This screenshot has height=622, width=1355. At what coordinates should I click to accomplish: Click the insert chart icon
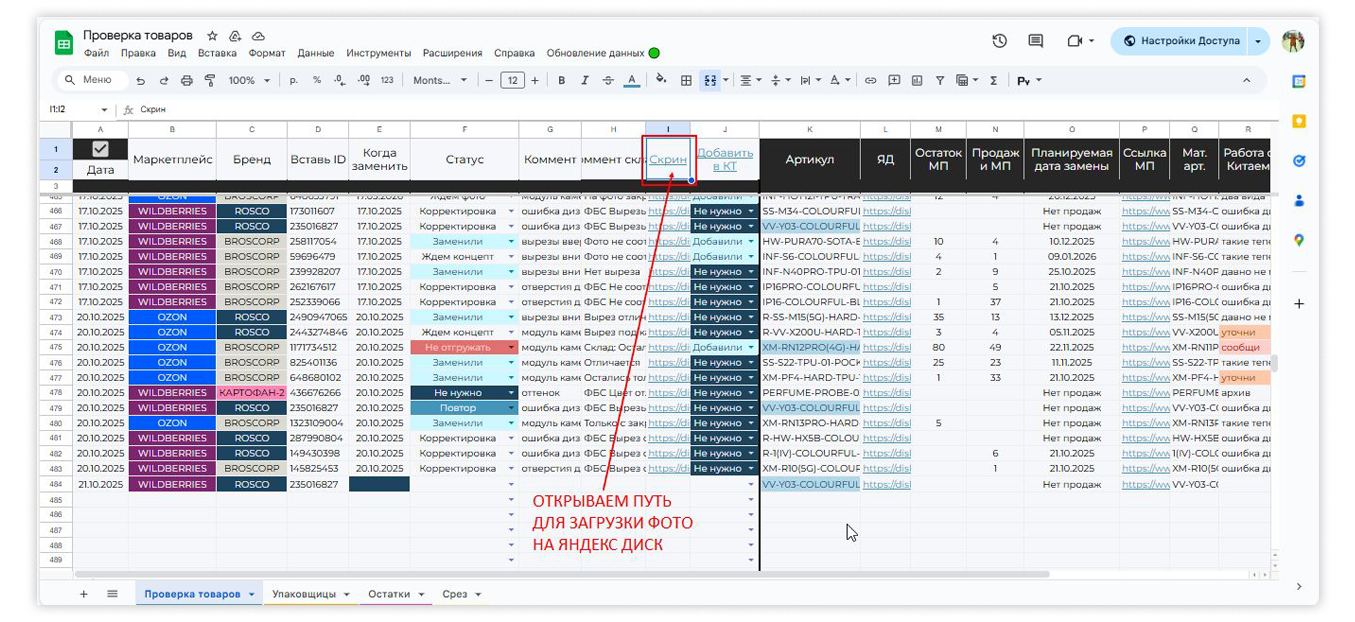click(x=917, y=81)
